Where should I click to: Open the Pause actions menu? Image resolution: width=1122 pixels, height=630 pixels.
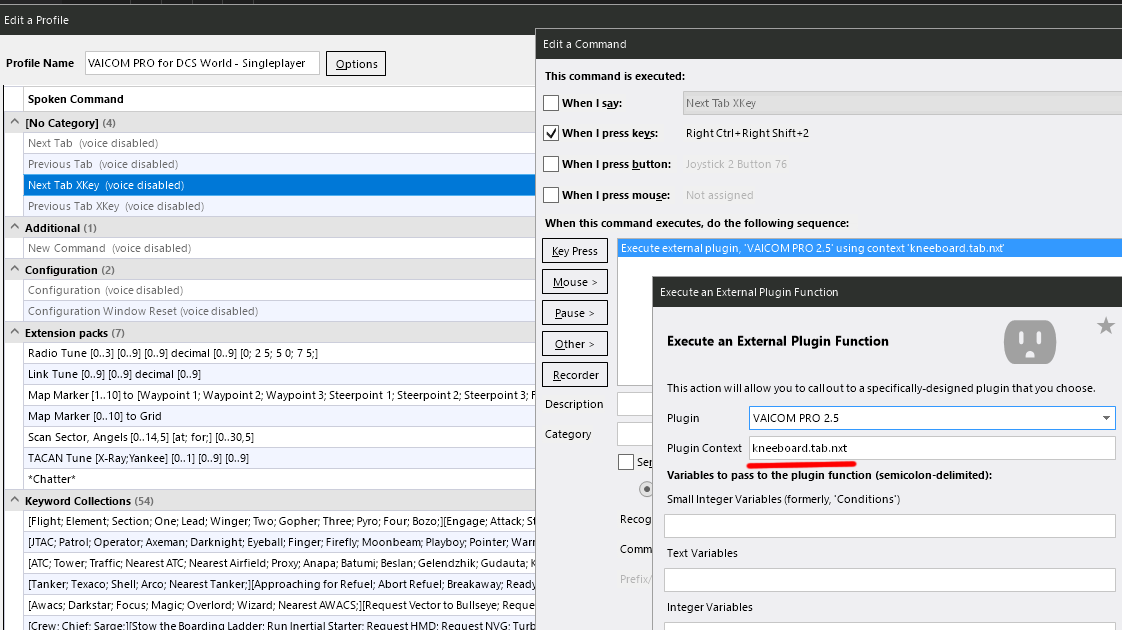click(575, 313)
